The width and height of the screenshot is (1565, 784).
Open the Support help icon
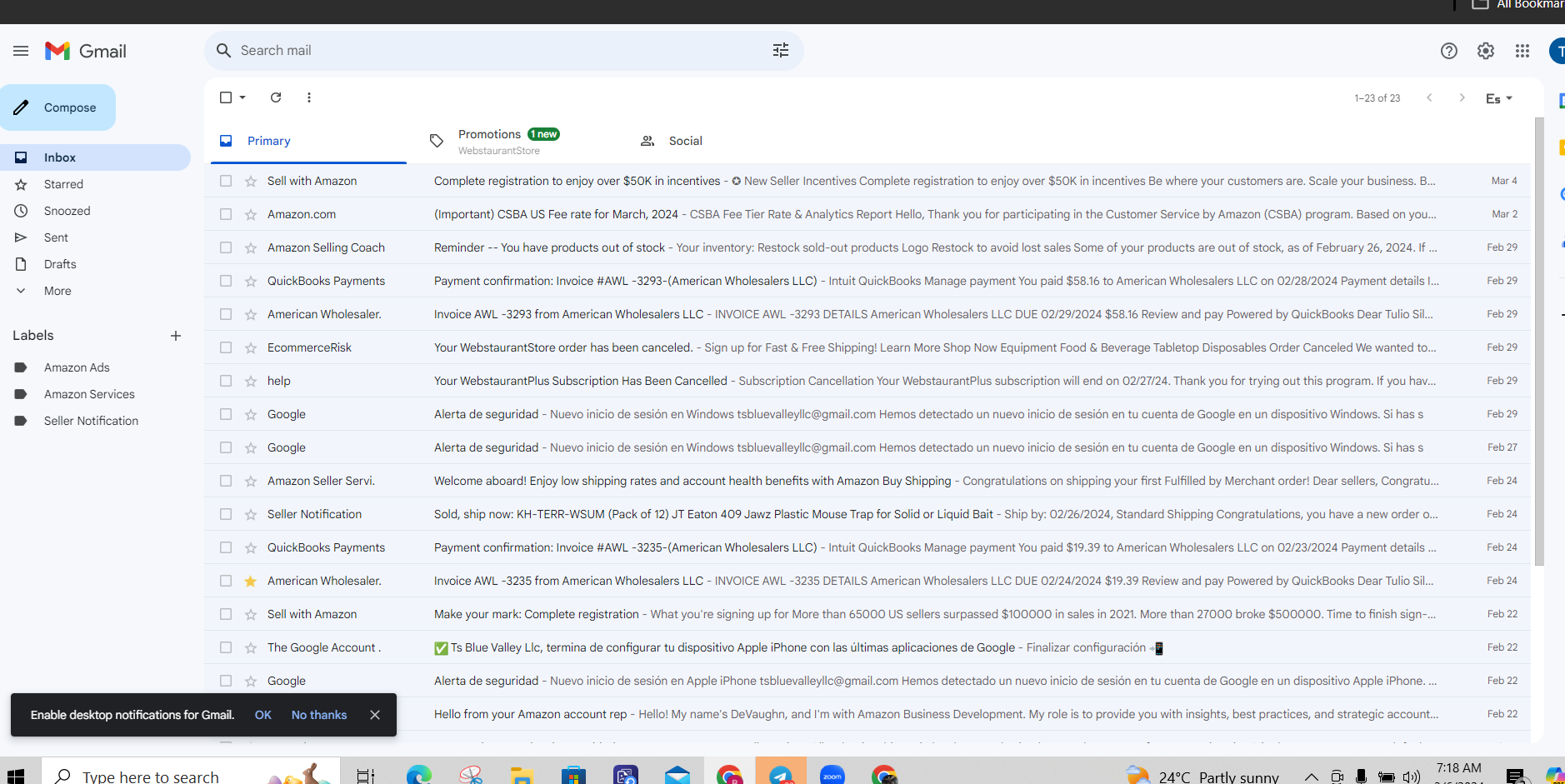click(x=1449, y=51)
